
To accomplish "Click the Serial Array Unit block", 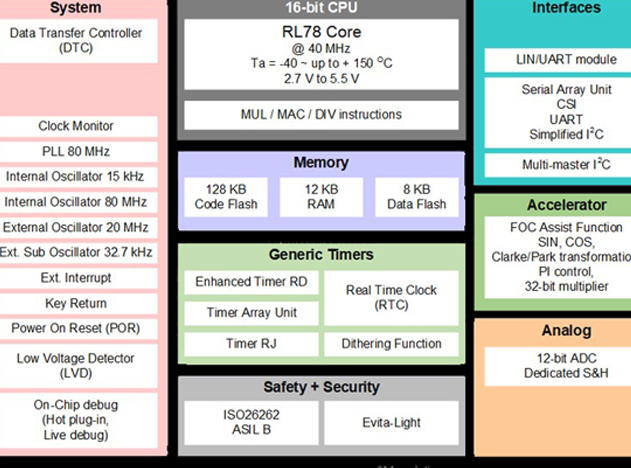I will pos(558,112).
